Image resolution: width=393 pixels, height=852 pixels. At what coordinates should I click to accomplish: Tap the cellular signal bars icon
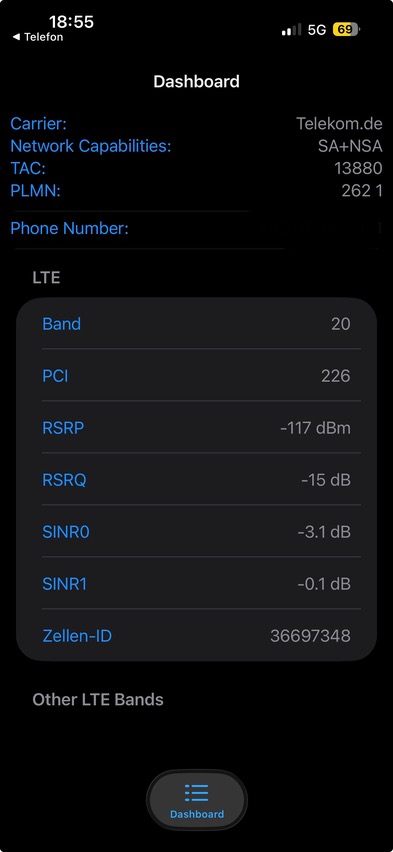(291, 30)
